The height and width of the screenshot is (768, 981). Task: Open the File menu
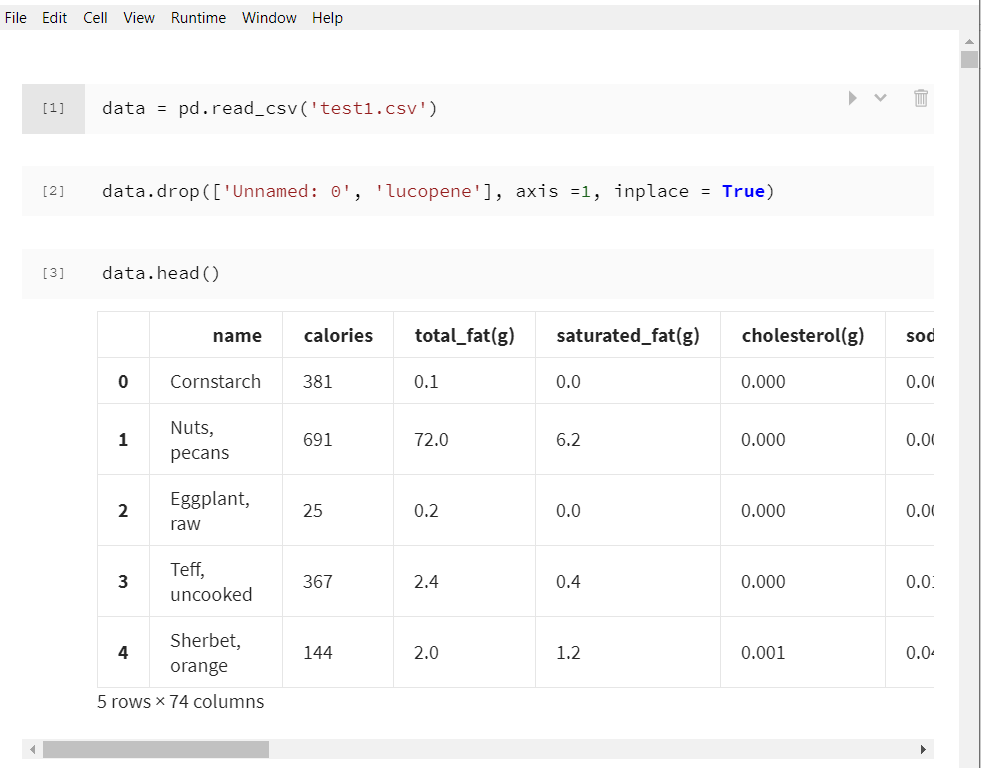16,18
